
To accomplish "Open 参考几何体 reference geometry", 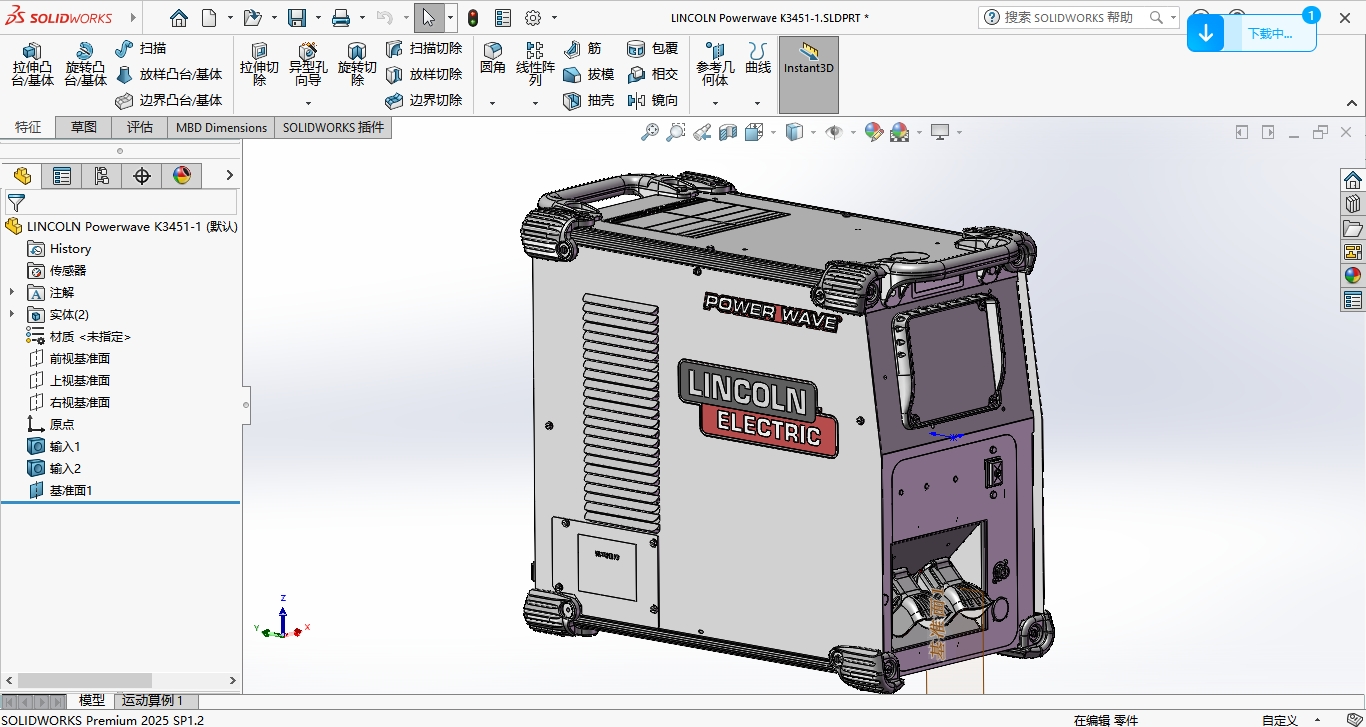I will [x=715, y=65].
